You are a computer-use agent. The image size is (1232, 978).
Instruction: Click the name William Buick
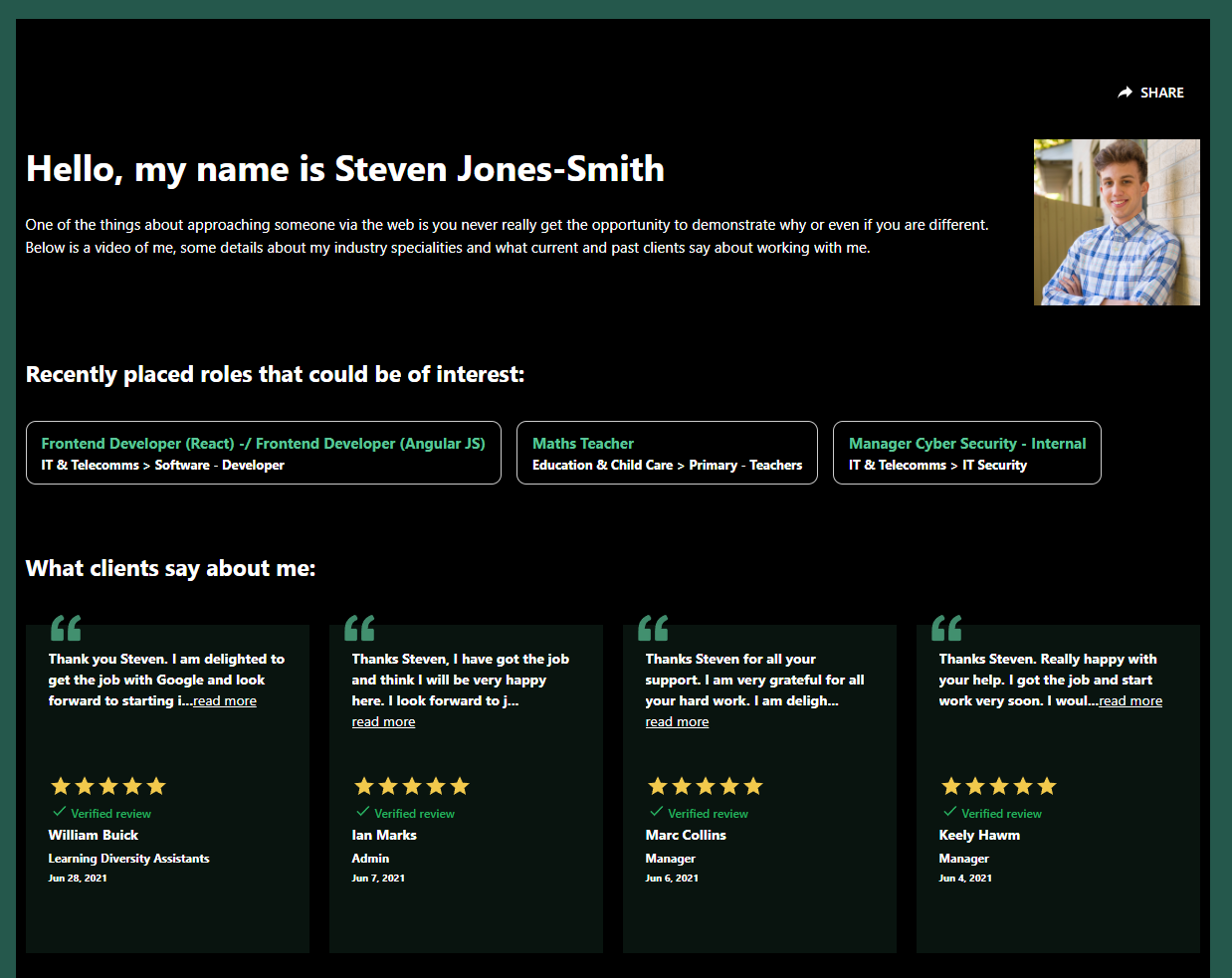tap(94, 836)
